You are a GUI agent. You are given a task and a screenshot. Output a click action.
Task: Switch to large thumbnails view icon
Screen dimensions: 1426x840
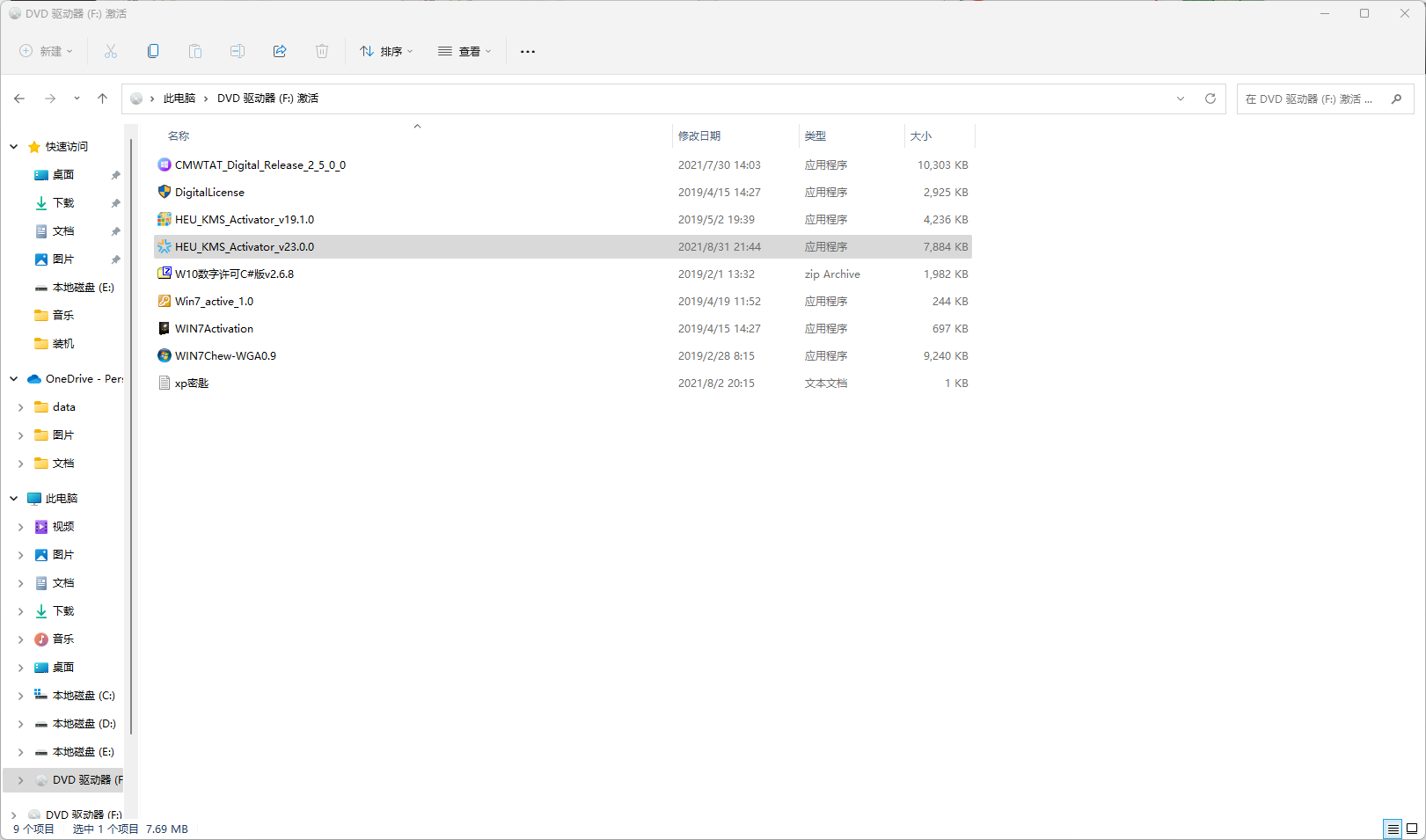click(x=1412, y=829)
